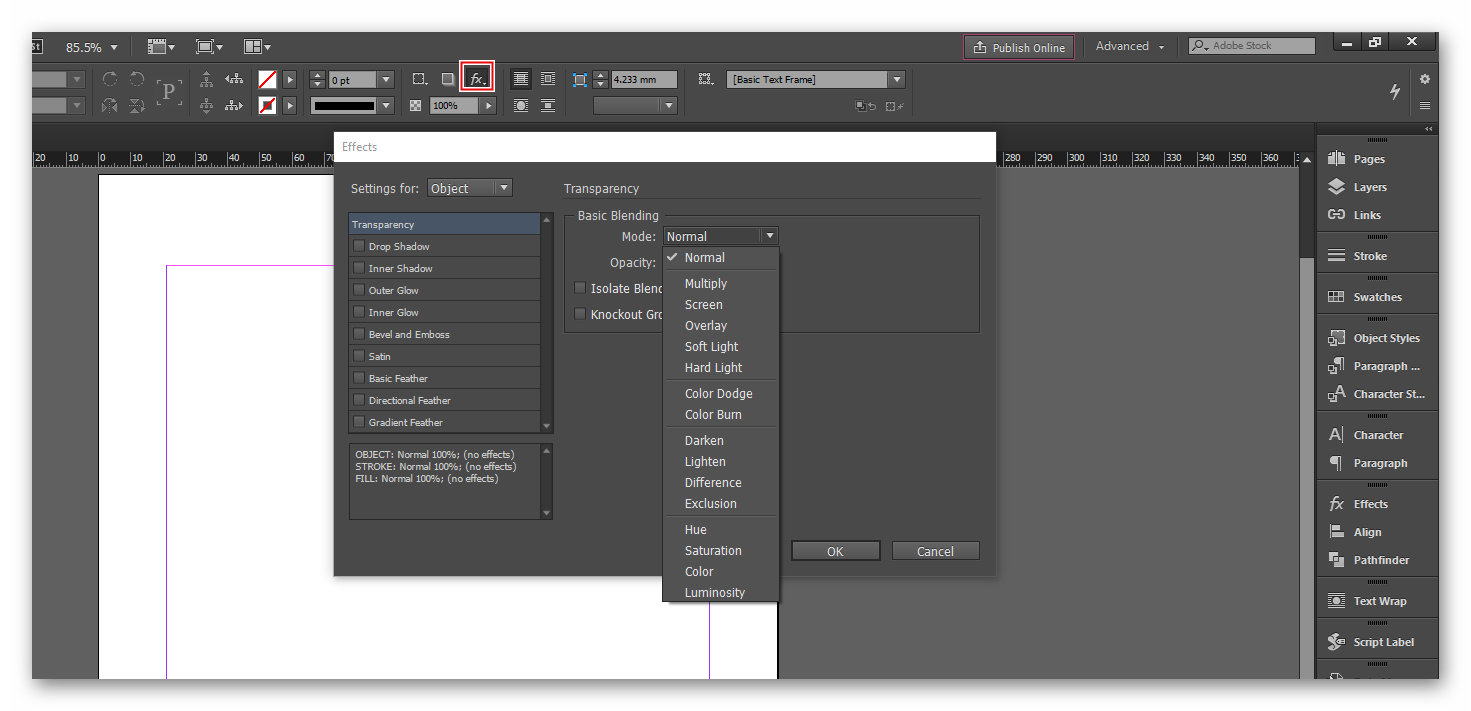Open the Swatches panel icon
Viewport: 1471px width, 711px height.
tap(1336, 297)
